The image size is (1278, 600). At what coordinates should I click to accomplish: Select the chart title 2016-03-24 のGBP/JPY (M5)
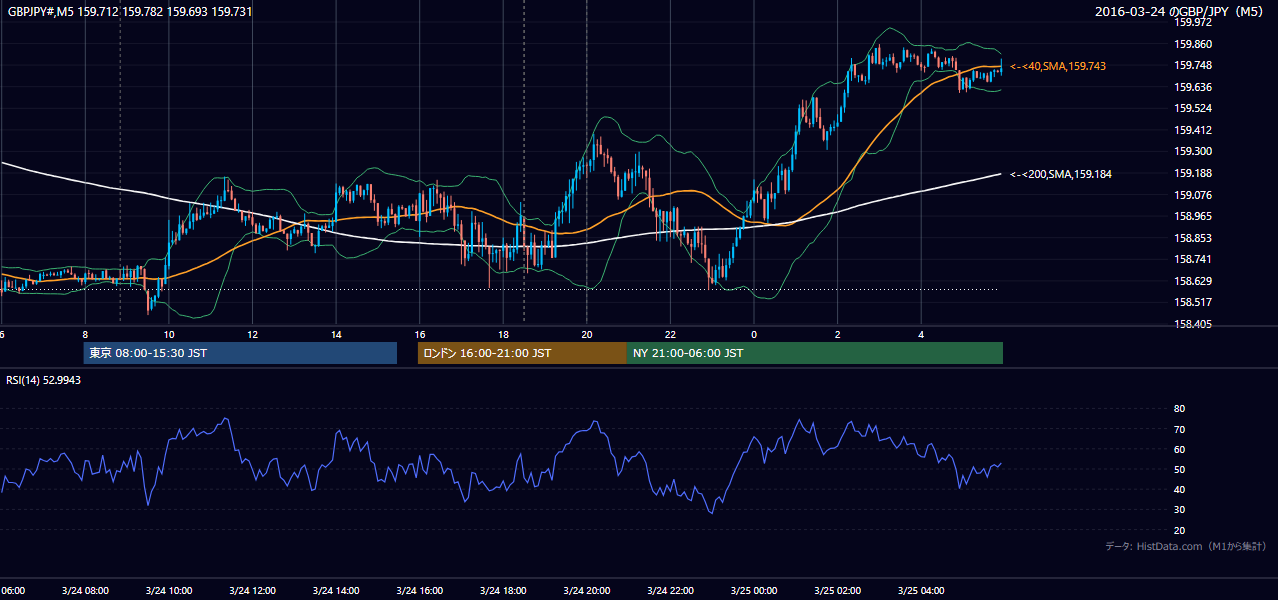1181,12
